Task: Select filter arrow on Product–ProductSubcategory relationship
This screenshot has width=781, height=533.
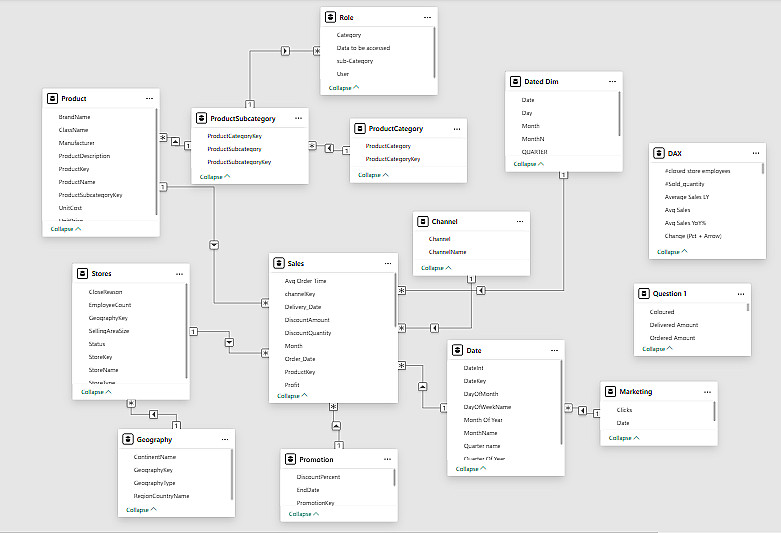Action: click(175, 142)
